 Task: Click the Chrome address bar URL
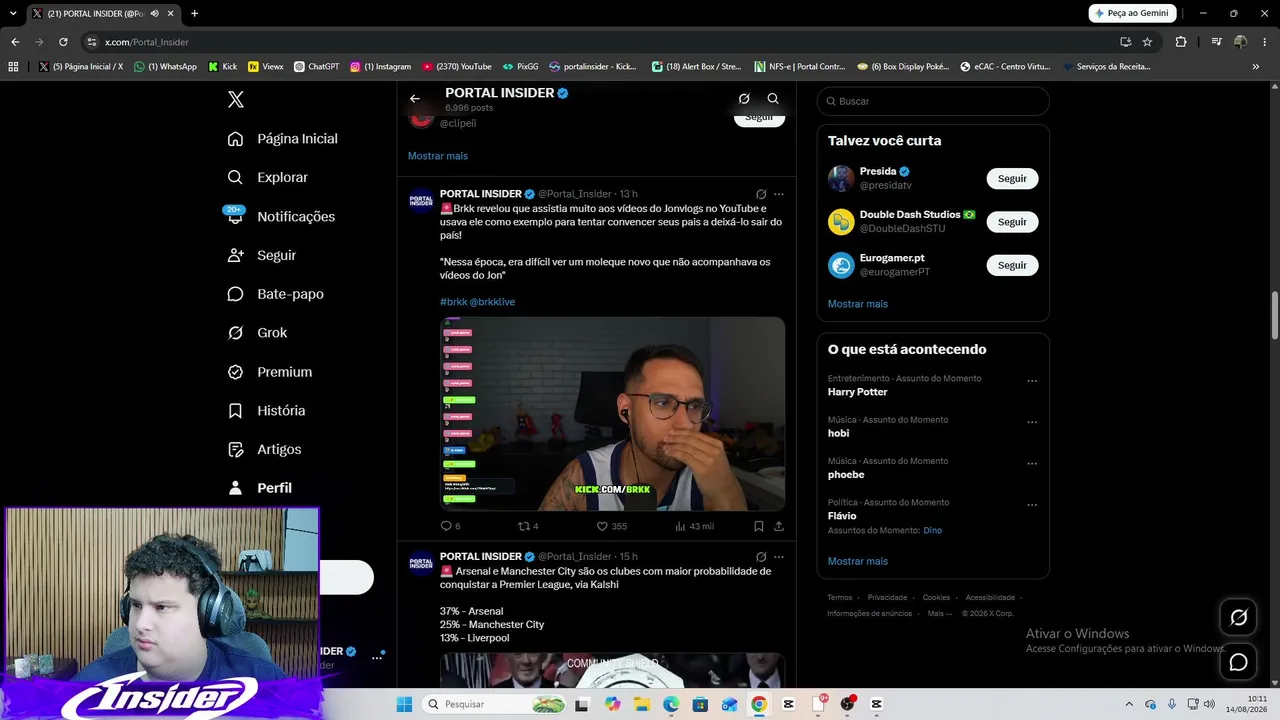(x=147, y=42)
